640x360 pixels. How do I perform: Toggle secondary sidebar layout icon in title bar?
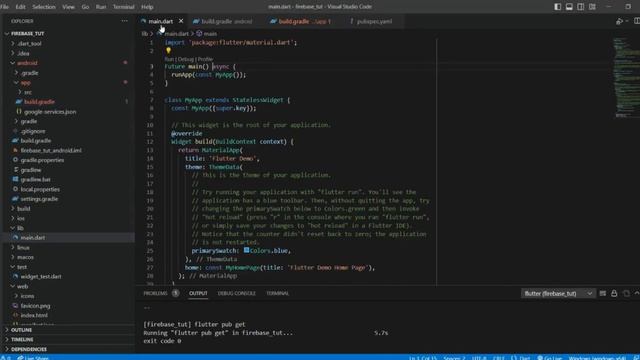coord(580,7)
